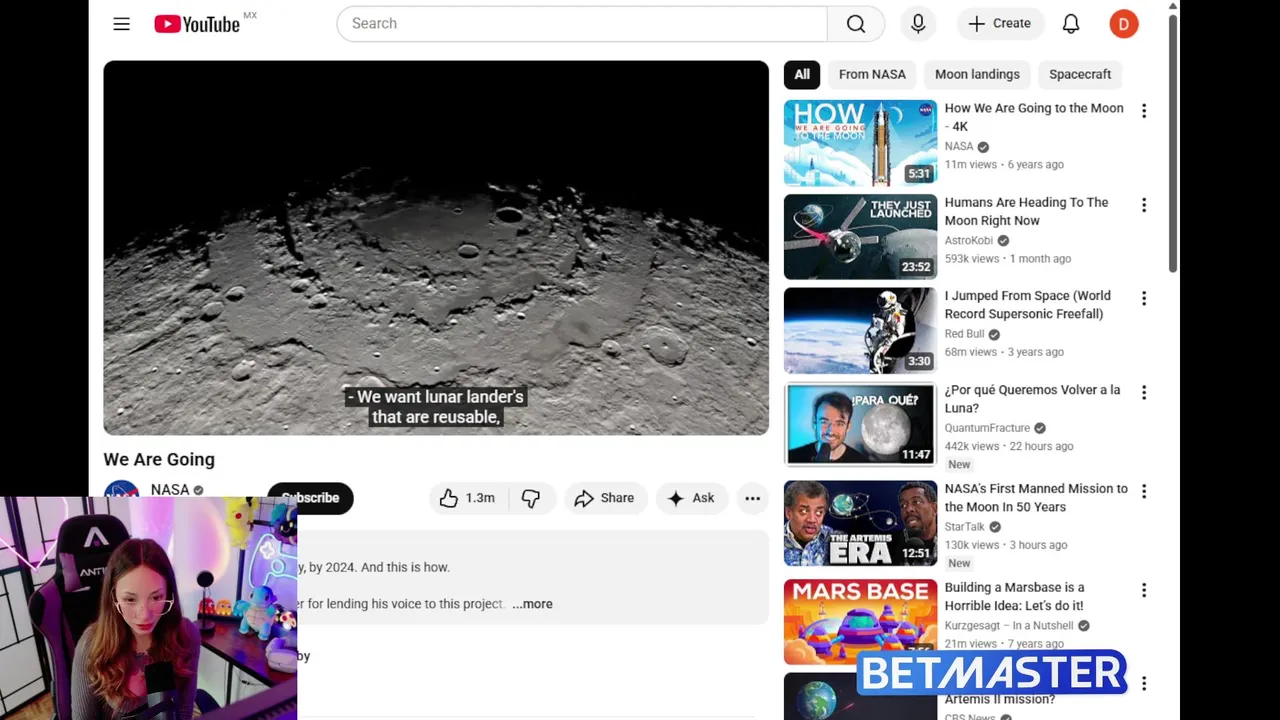This screenshot has width=1280, height=720.
Task: Expand description with ...more
Action: tap(532, 604)
